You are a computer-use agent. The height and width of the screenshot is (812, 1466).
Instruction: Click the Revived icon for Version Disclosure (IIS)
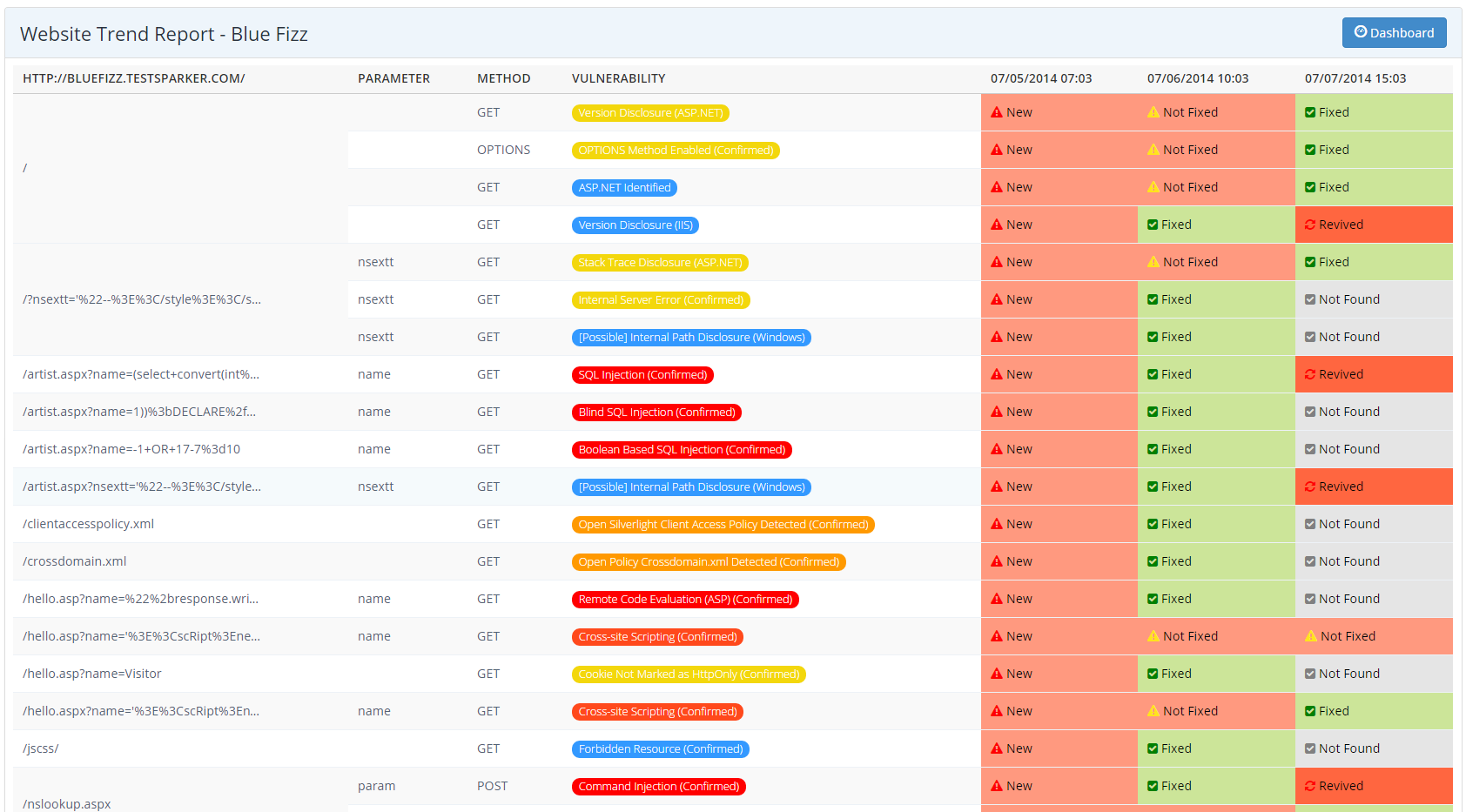pos(1309,225)
